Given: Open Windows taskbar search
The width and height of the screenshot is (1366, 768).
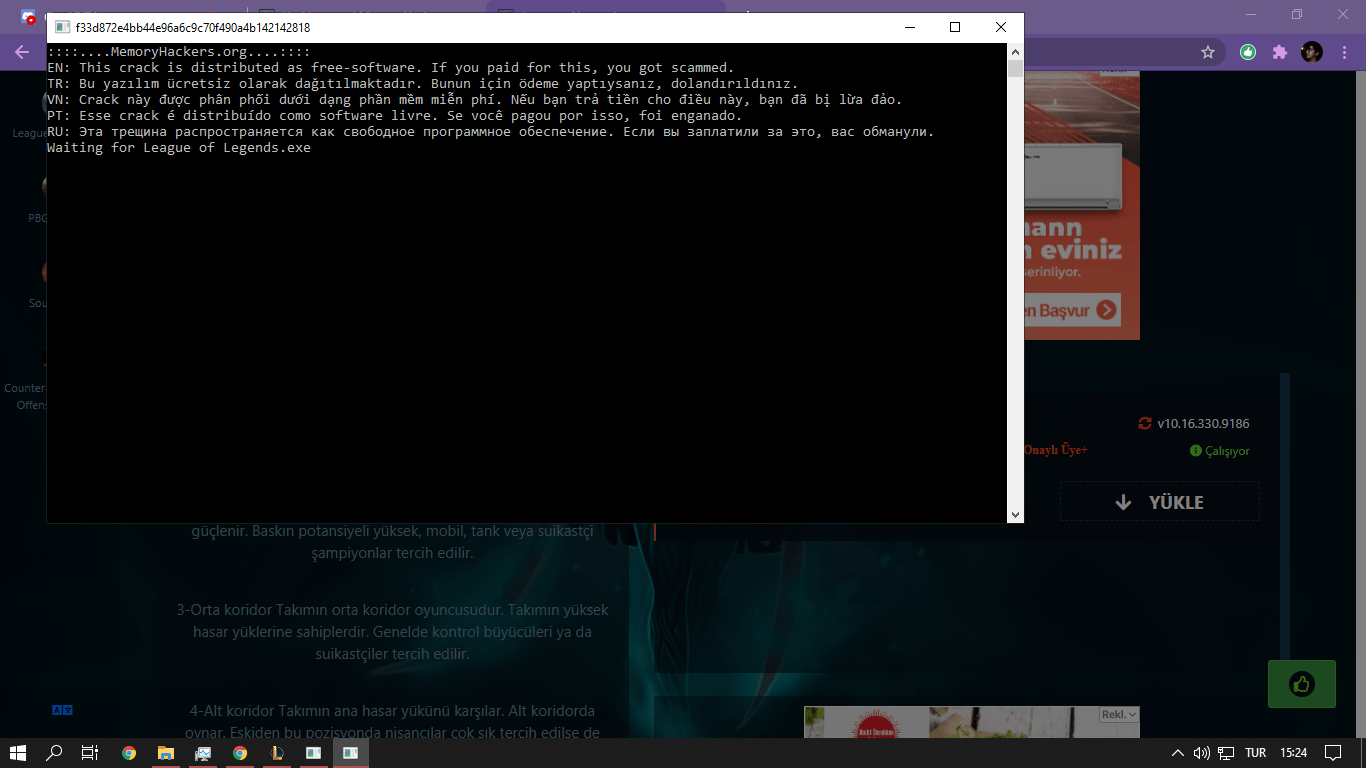Looking at the screenshot, I should pyautogui.click(x=54, y=753).
